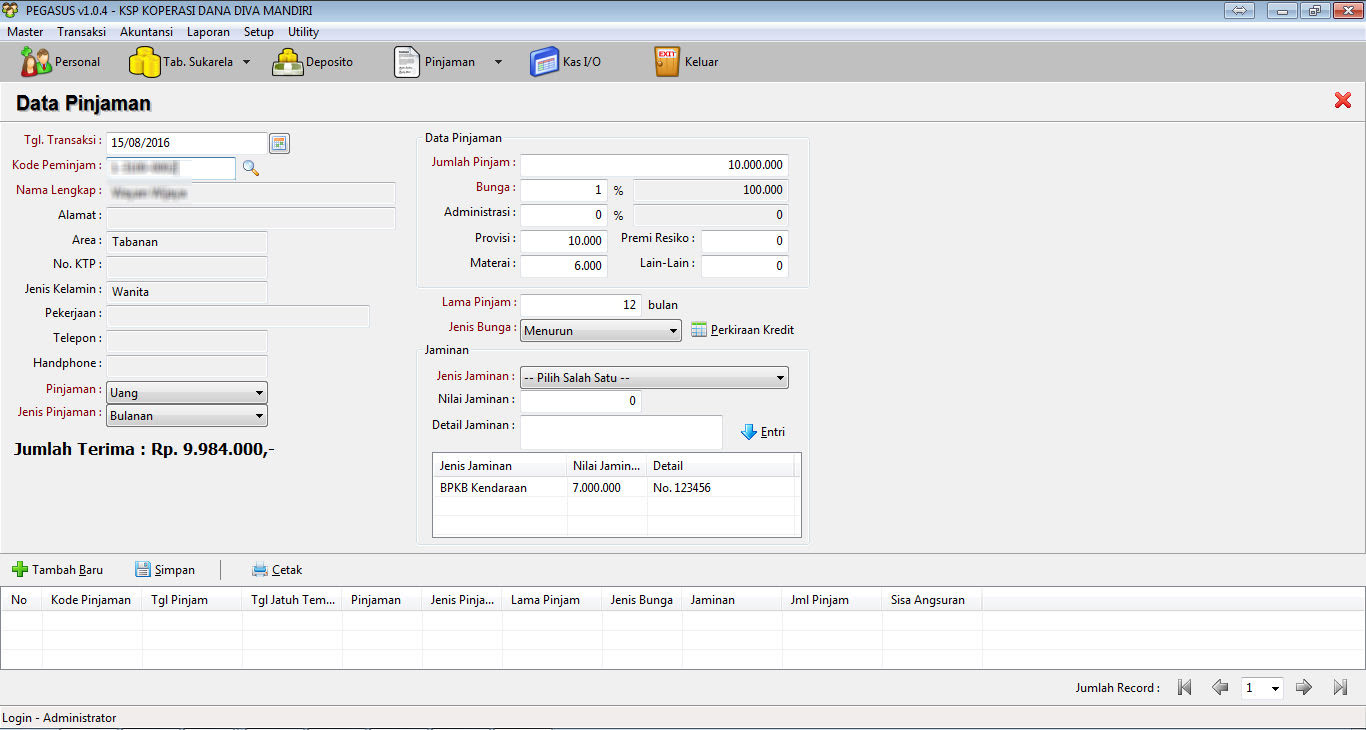Click the Provisi field
The height and width of the screenshot is (730, 1366).
click(564, 241)
